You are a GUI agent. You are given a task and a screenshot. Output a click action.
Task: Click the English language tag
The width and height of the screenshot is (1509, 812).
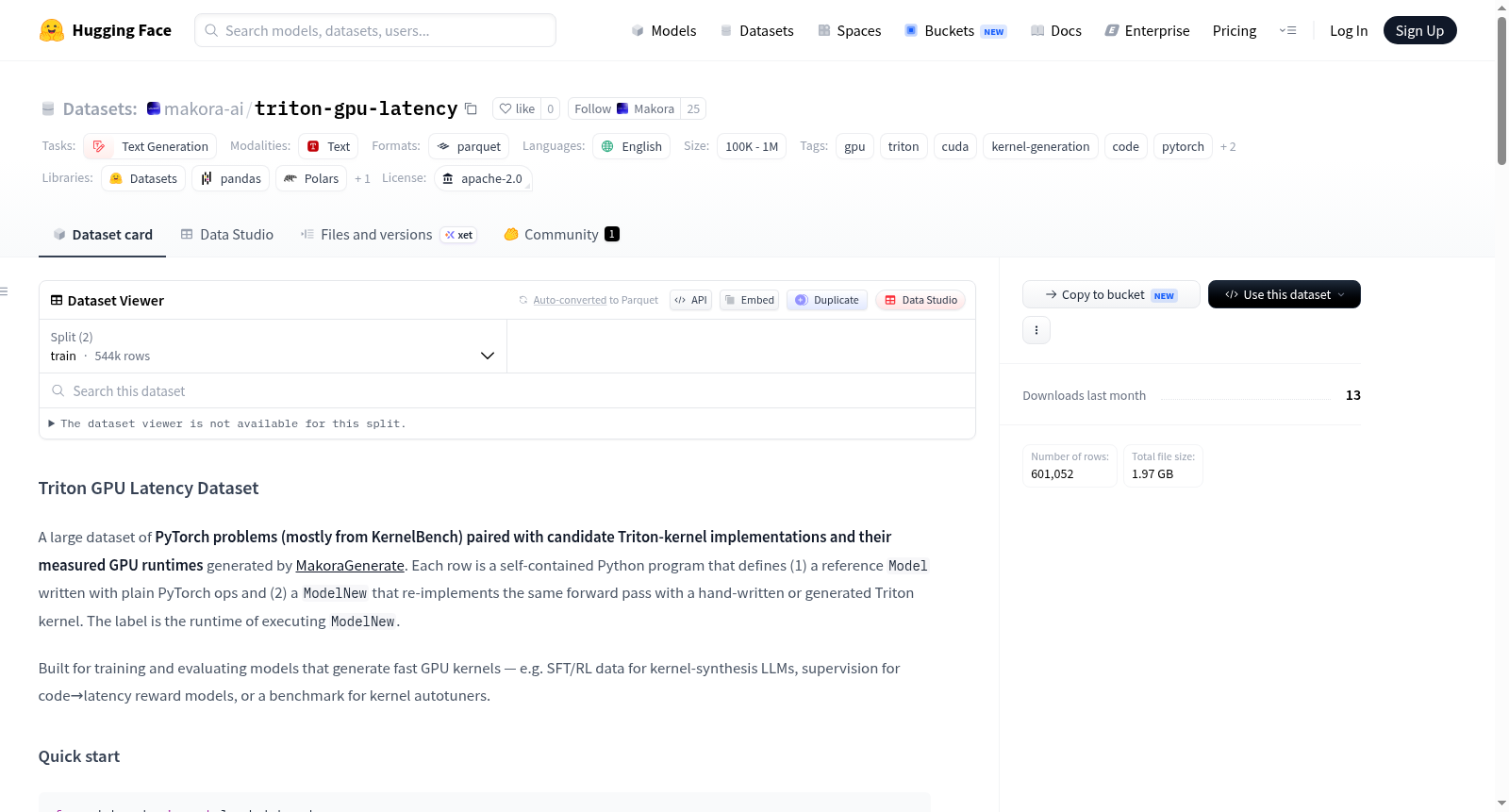click(x=632, y=146)
